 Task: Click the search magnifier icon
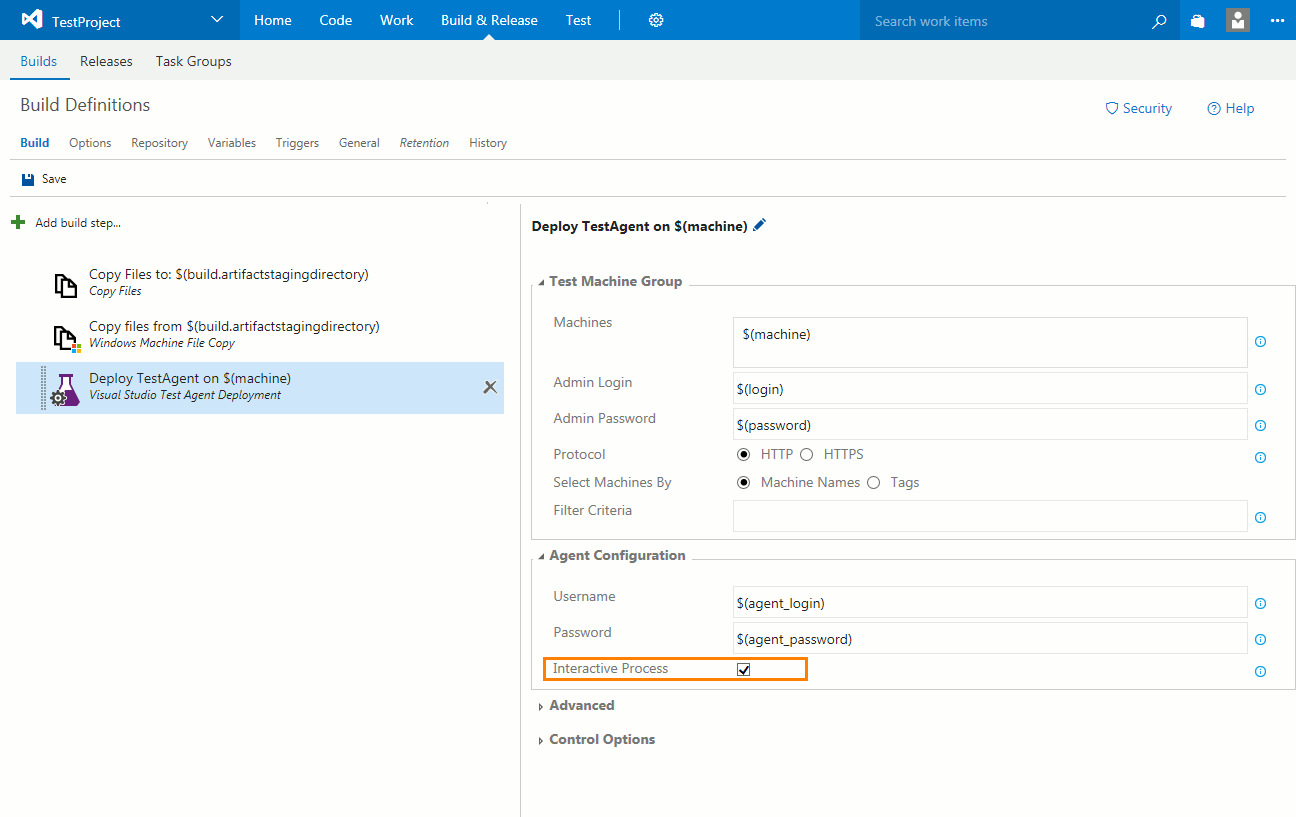pos(1159,21)
